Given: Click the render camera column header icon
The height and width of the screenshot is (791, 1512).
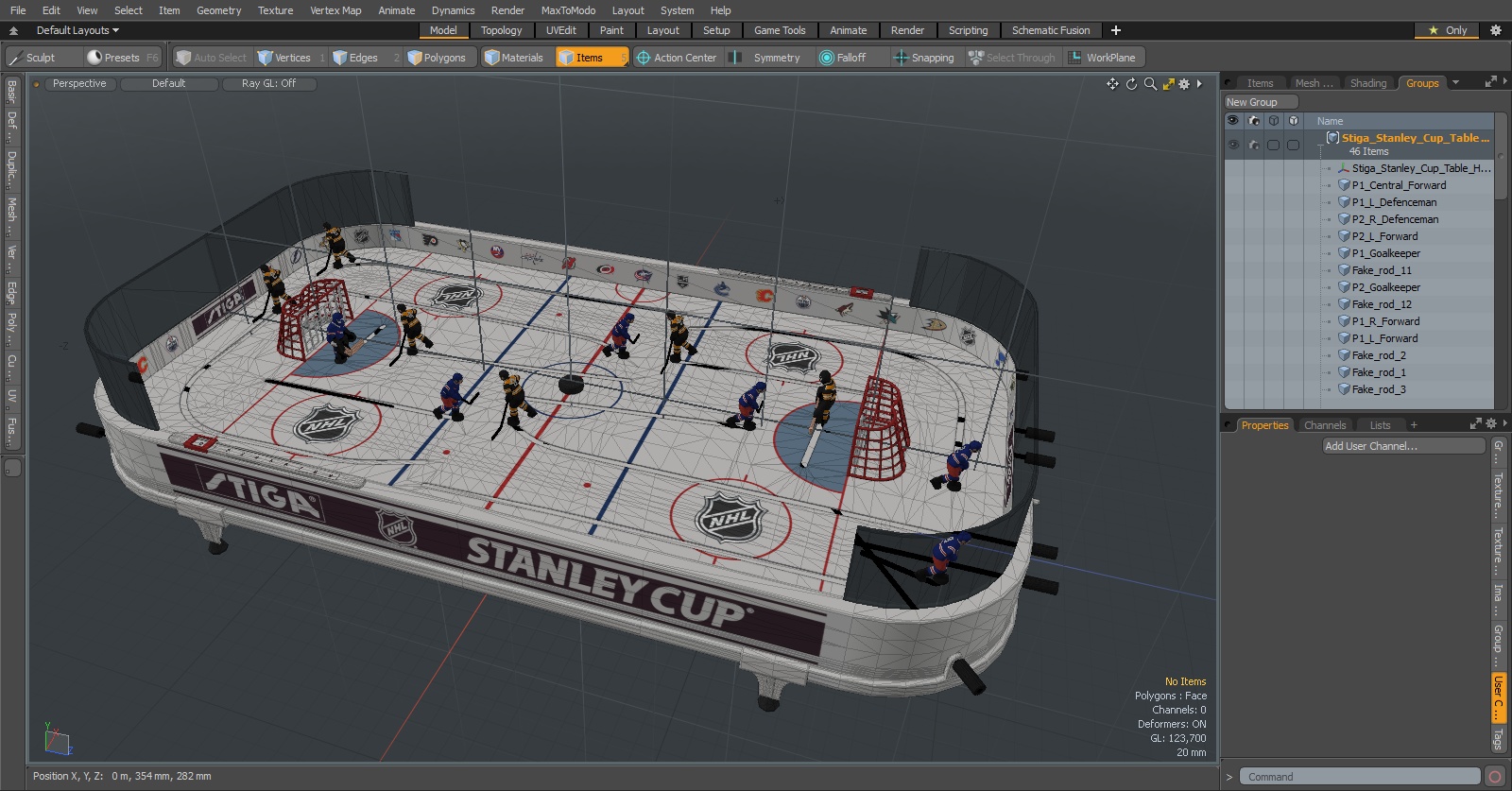Looking at the screenshot, I should coord(1254,121).
